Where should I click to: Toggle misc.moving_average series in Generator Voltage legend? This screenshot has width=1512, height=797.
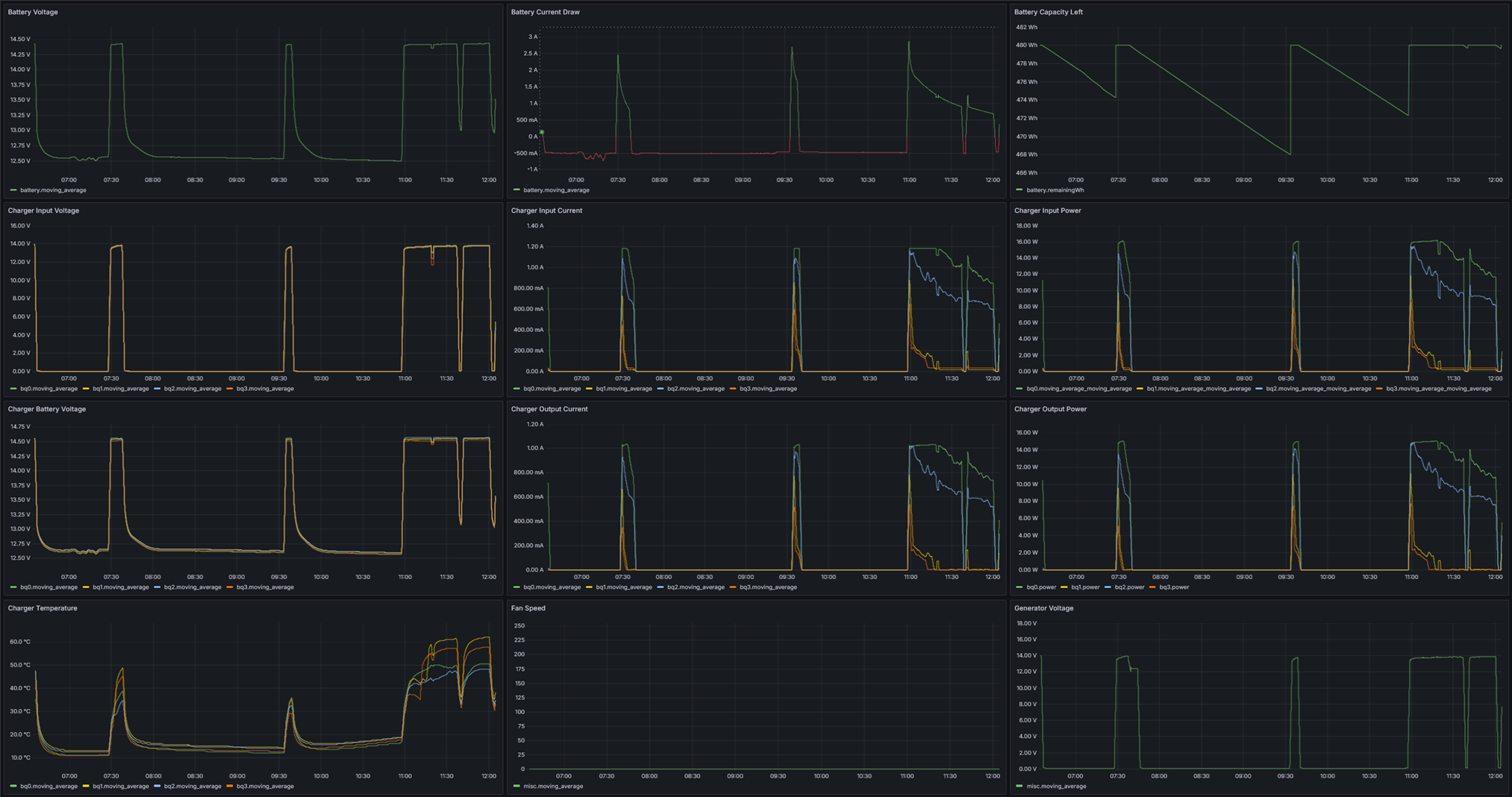click(1056, 787)
